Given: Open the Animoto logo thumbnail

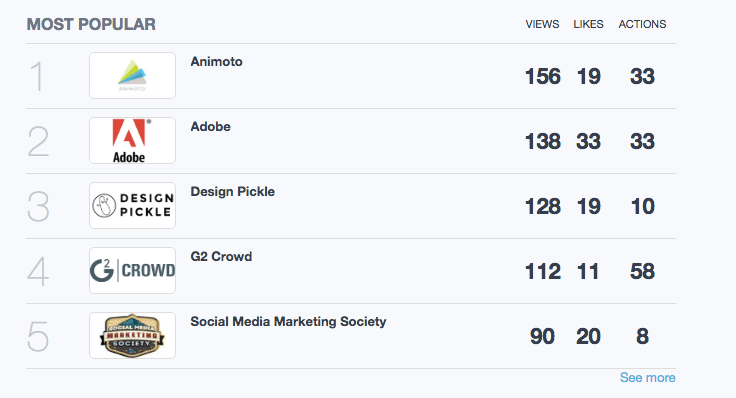Looking at the screenshot, I should tap(132, 76).
